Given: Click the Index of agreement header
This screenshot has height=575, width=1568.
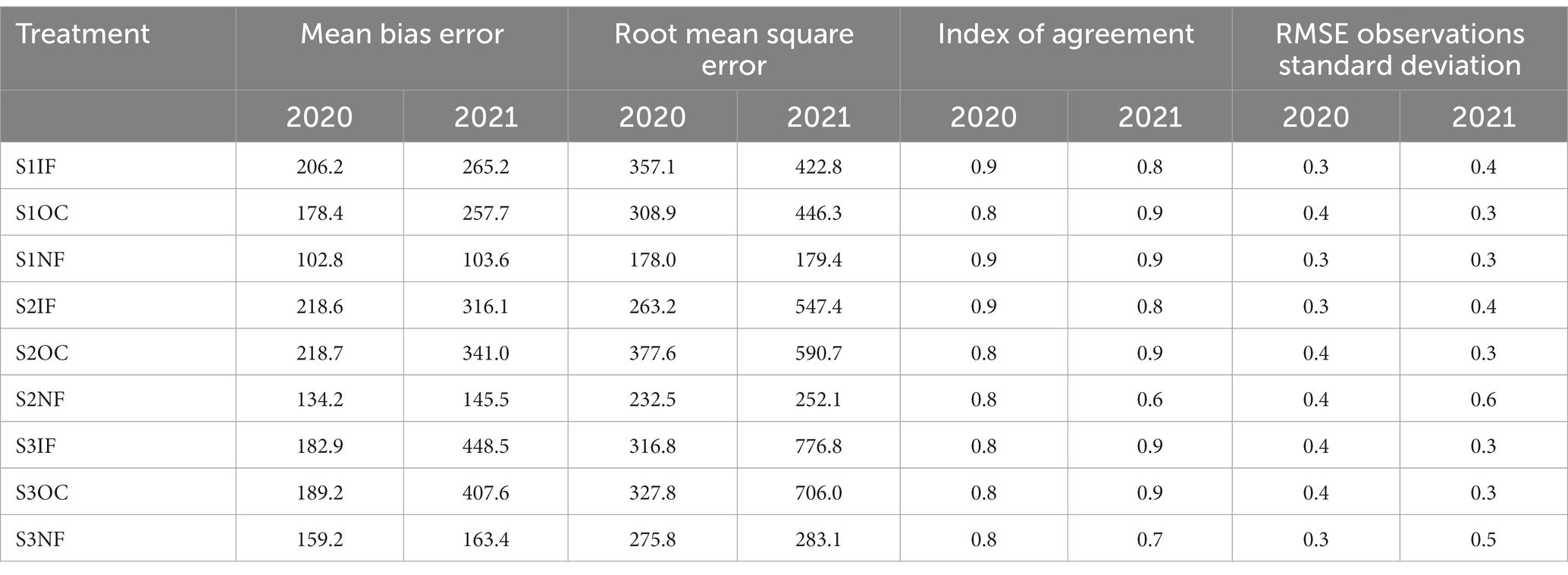Looking at the screenshot, I should point(1065,34).
